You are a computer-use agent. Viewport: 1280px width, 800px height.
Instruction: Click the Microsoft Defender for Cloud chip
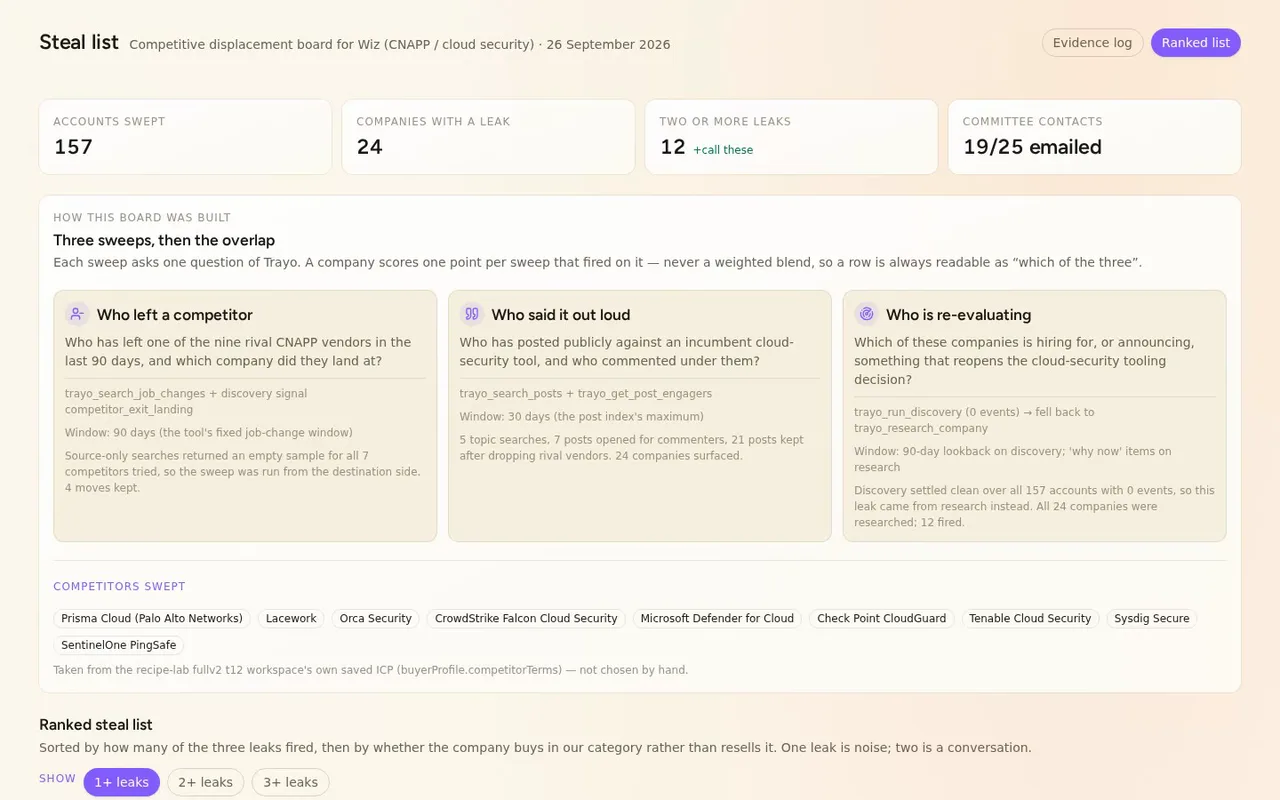[x=717, y=619]
